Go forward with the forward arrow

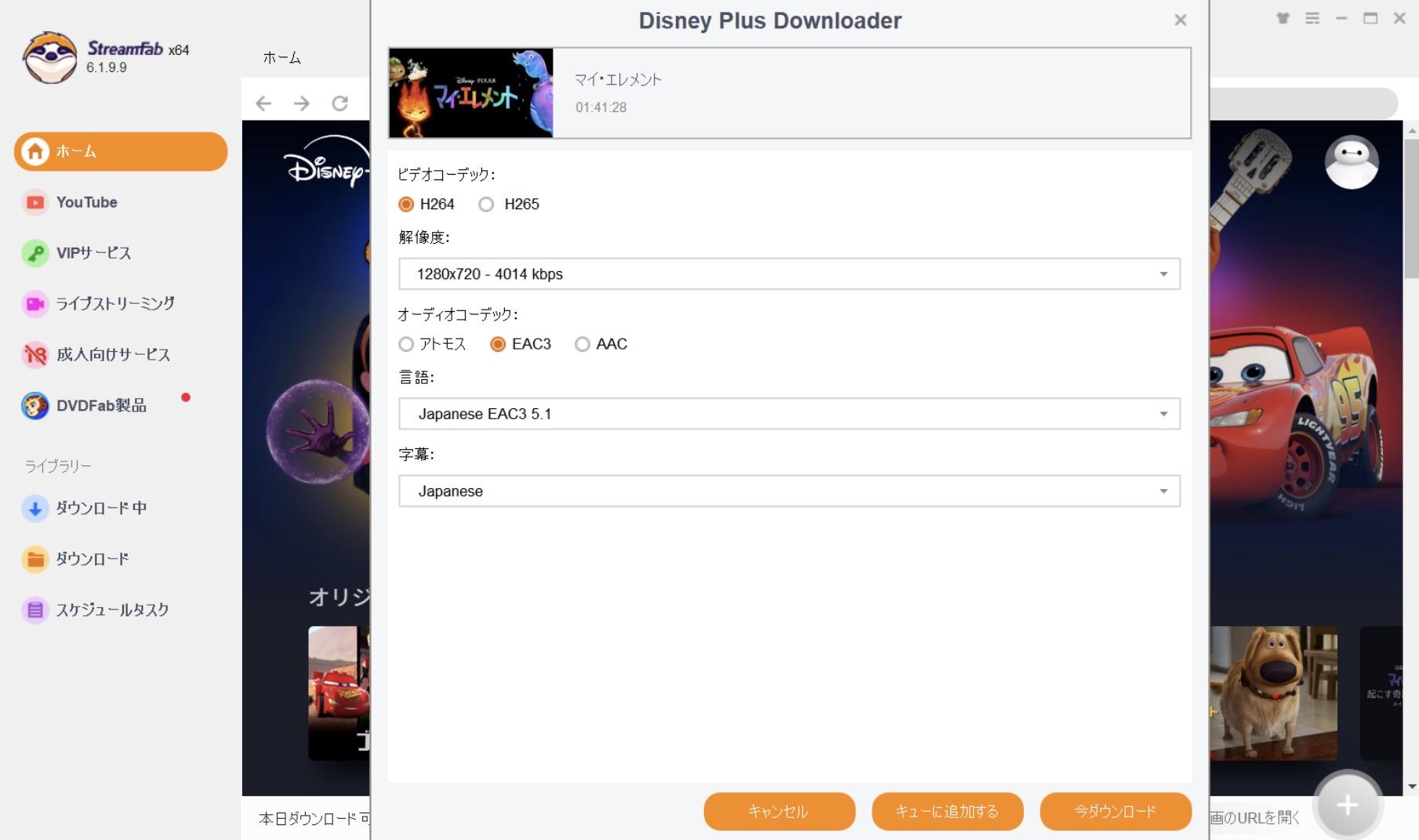coord(302,103)
